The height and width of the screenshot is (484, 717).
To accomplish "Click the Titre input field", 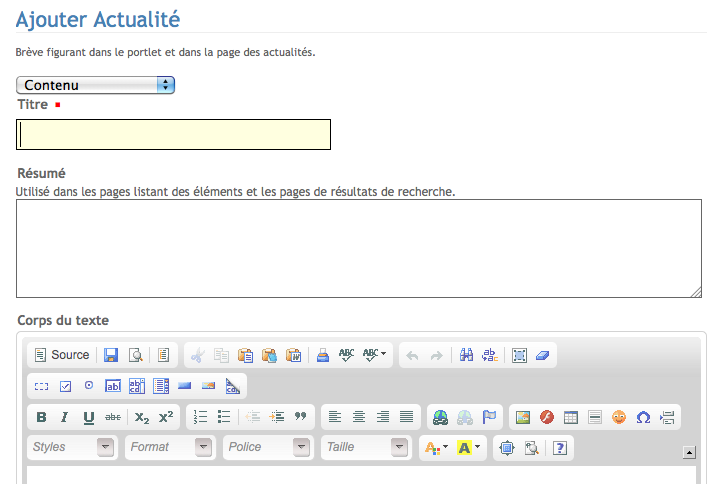I will 173,135.
